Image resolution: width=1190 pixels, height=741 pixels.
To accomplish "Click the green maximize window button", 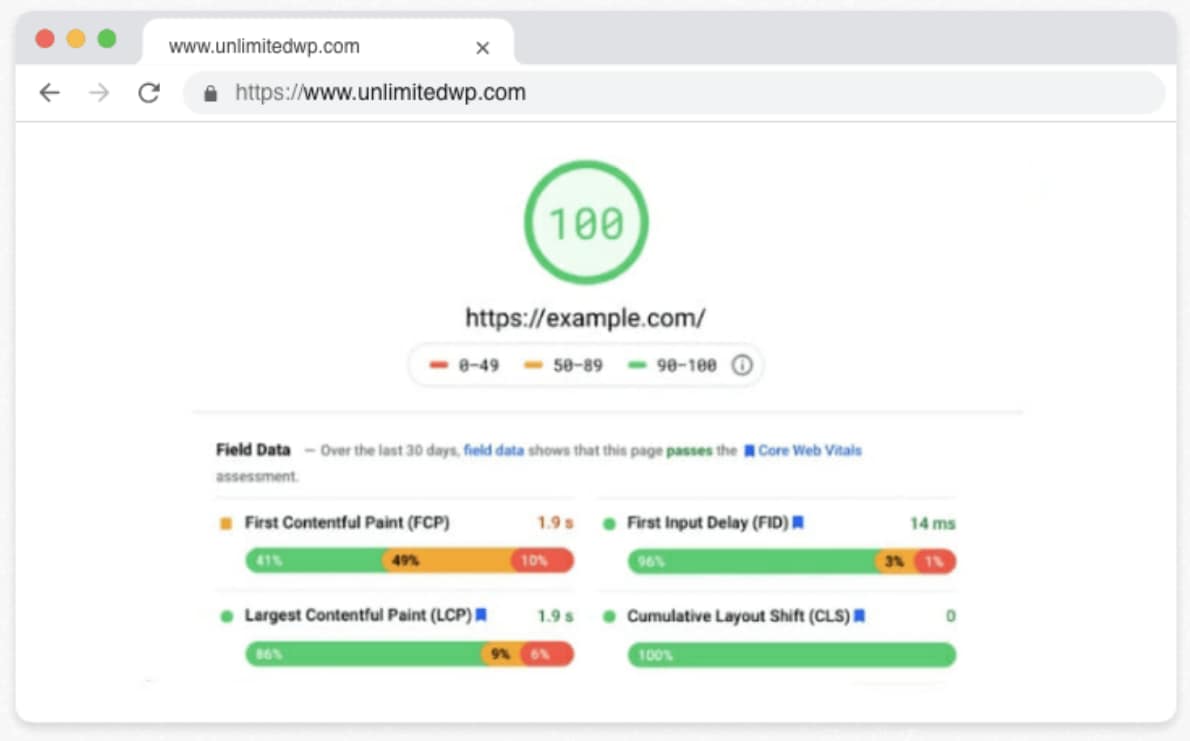I will 107,38.
